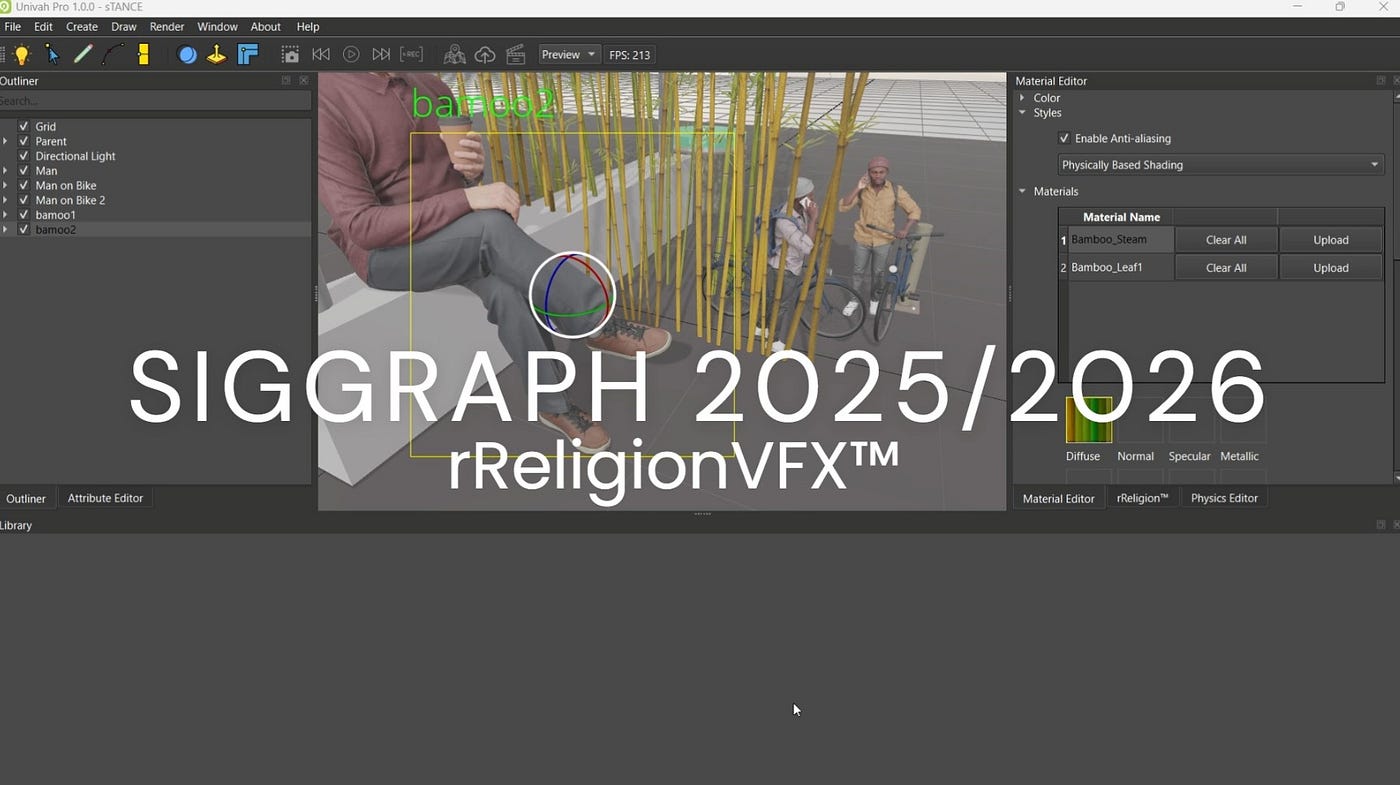The image size is (1400, 785).
Task: Click Clear All for Bamboo_Leaf1
Action: coord(1226,268)
